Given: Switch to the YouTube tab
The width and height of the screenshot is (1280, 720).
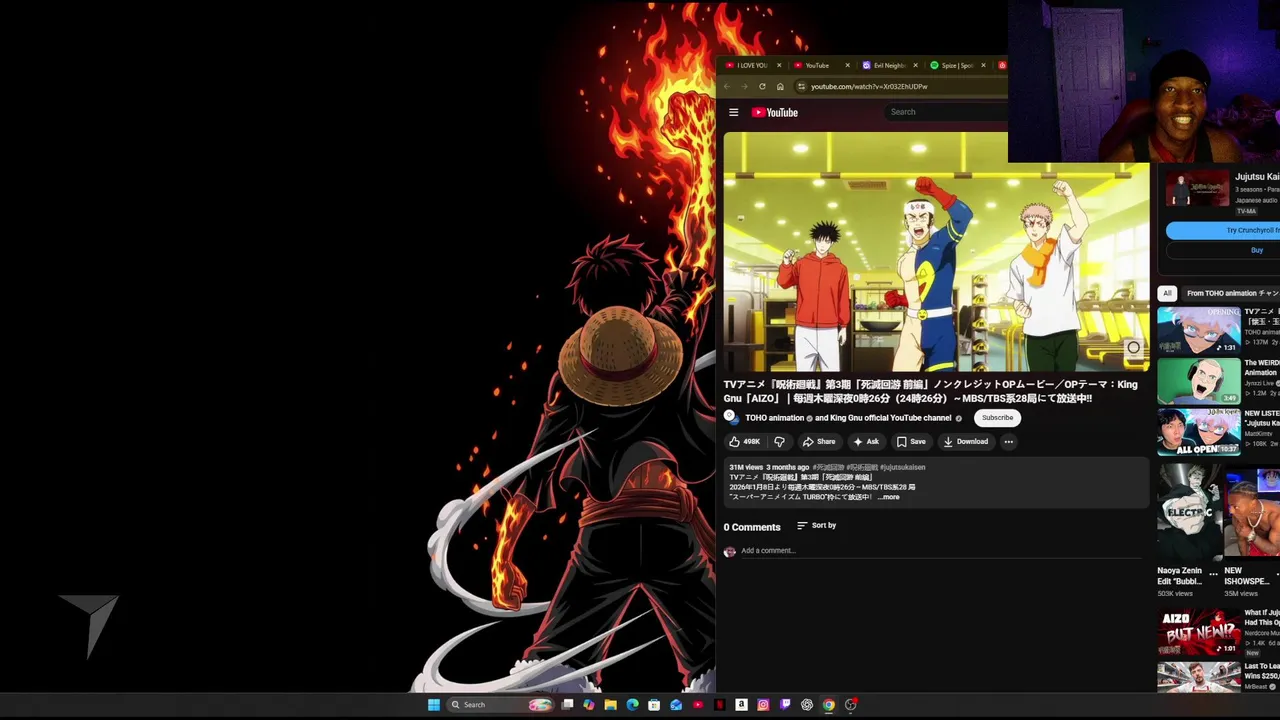Looking at the screenshot, I should pyautogui.click(x=821, y=65).
